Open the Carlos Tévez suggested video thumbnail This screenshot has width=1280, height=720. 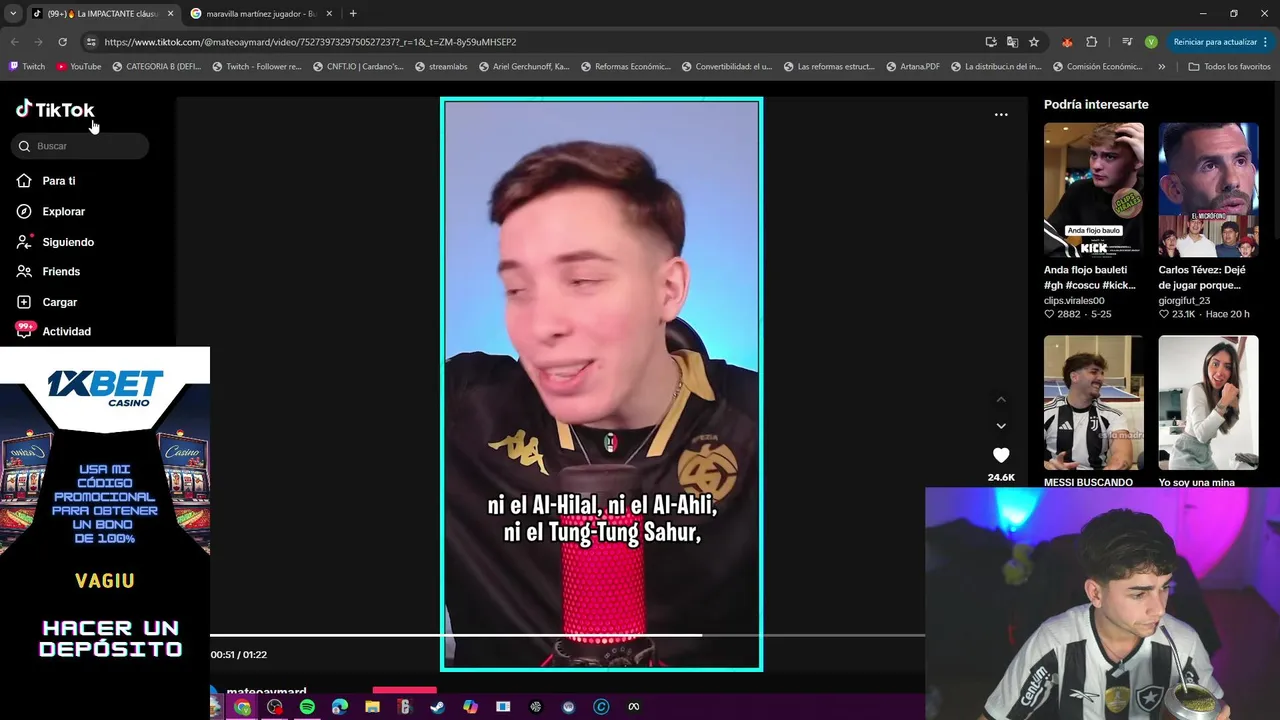1208,190
